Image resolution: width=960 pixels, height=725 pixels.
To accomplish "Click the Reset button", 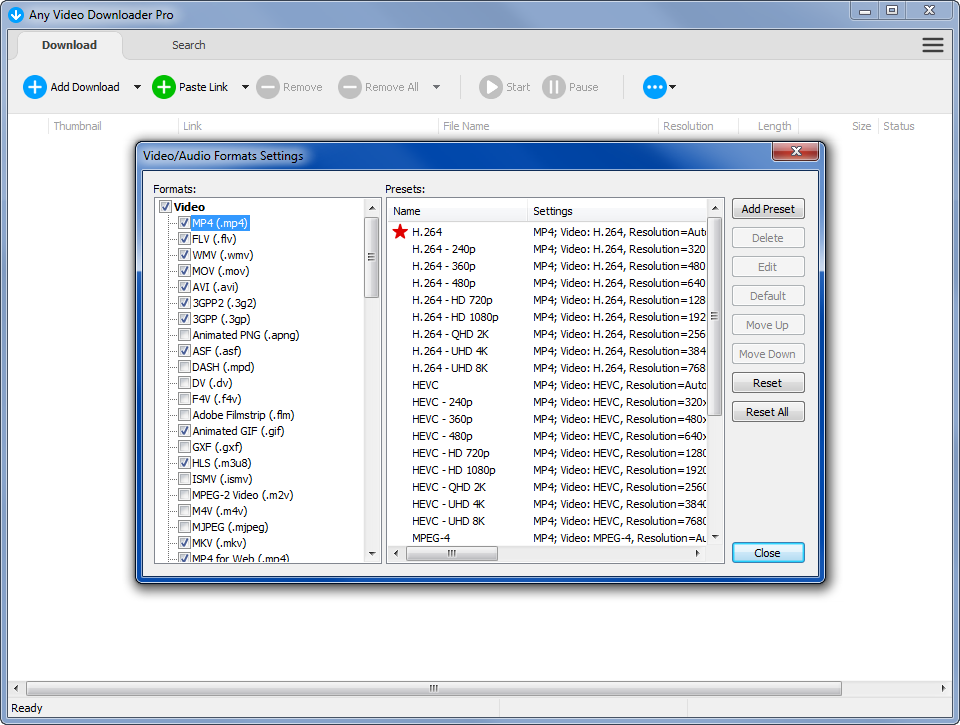I will [x=768, y=383].
